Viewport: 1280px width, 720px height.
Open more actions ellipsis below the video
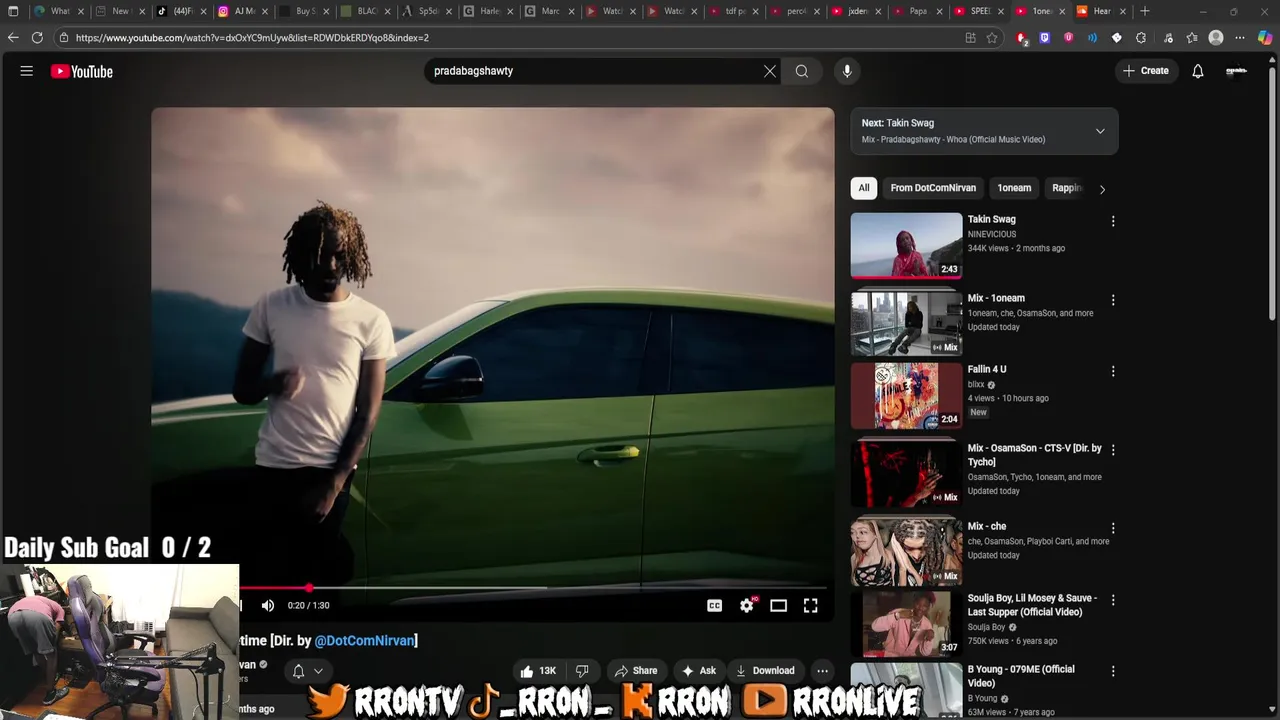click(x=822, y=671)
